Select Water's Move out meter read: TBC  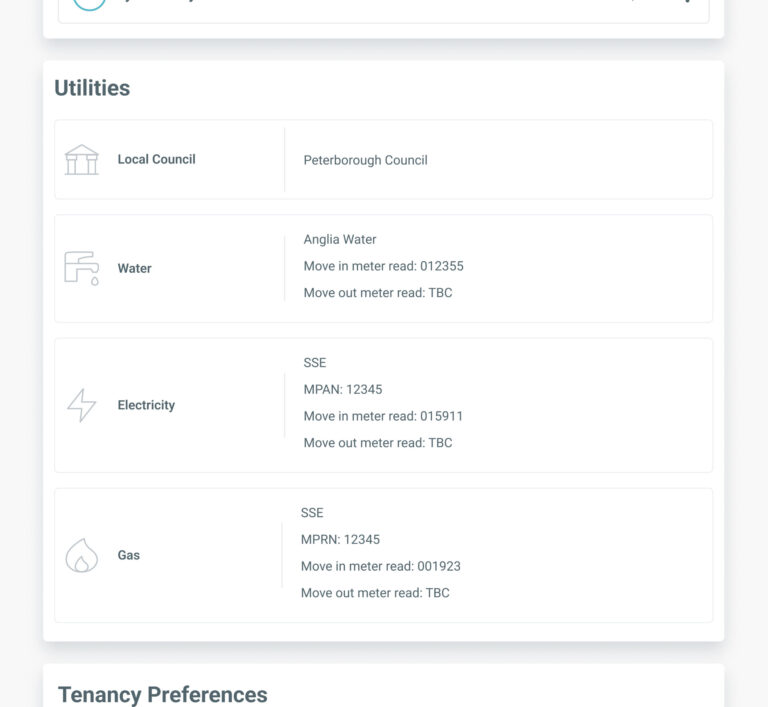tap(378, 293)
